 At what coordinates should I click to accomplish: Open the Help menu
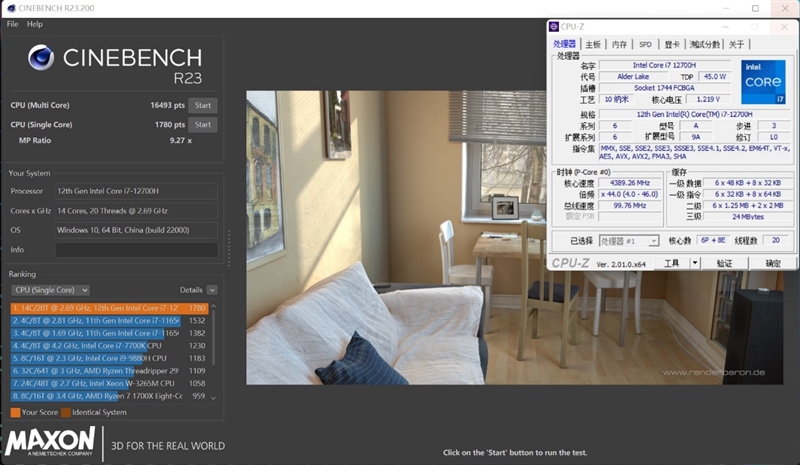pyautogui.click(x=35, y=24)
